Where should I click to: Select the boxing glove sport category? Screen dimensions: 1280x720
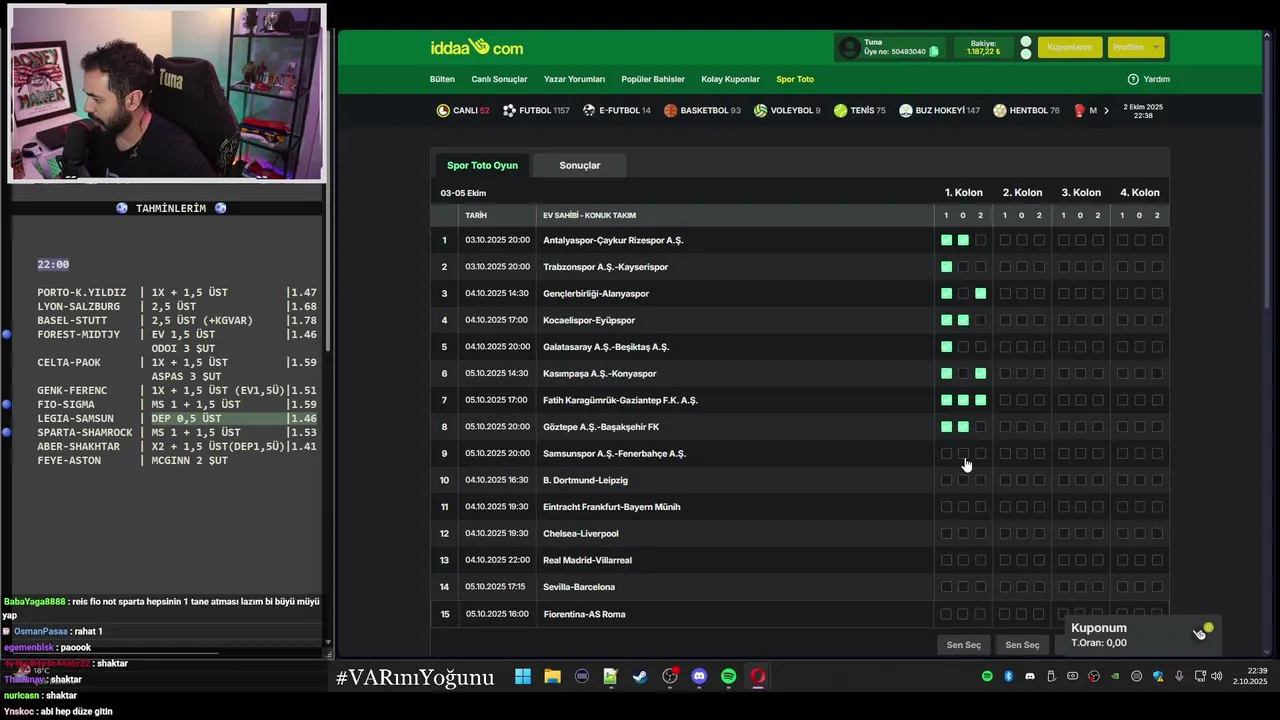(x=1080, y=110)
